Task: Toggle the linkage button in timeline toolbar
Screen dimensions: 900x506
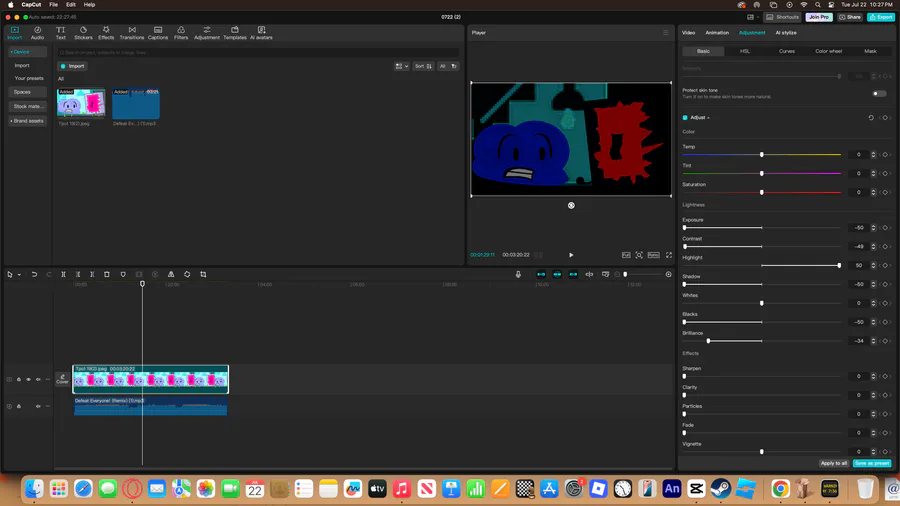Action: pyautogui.click(x=573, y=274)
